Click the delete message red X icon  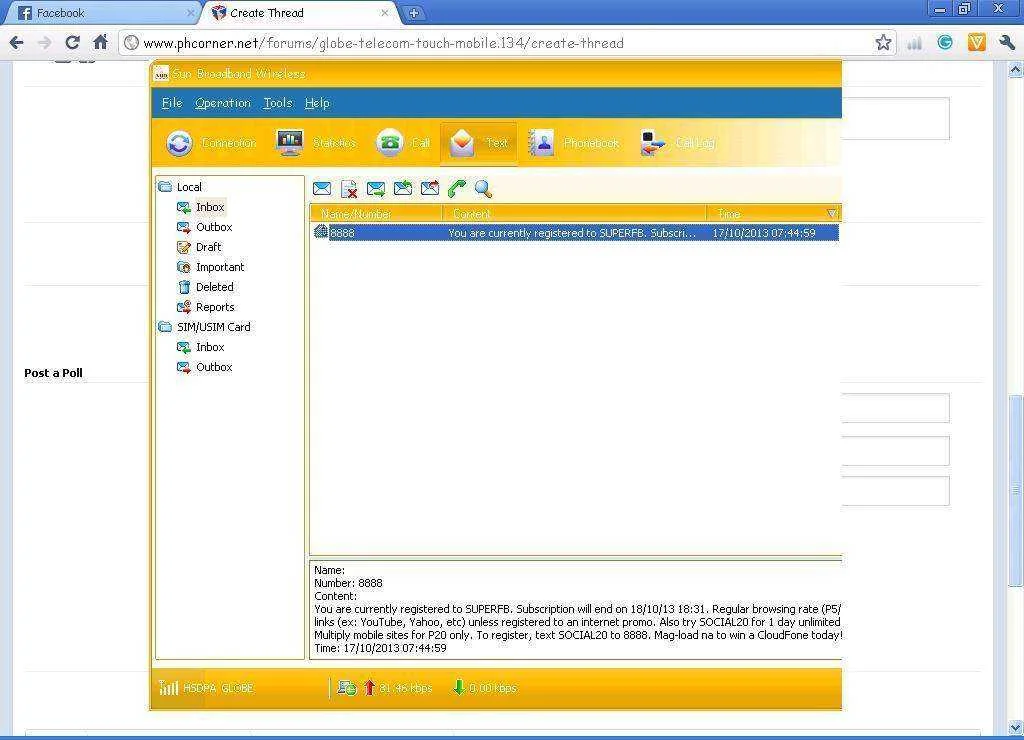(349, 189)
